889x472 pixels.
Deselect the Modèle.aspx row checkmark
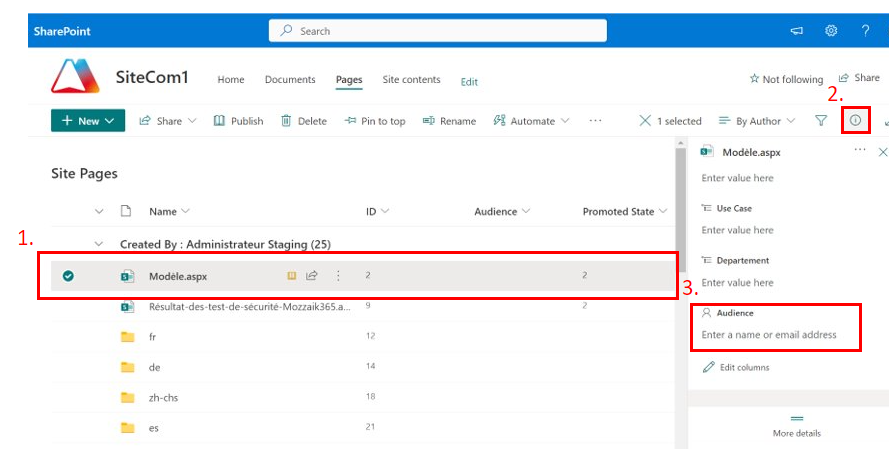(68, 276)
